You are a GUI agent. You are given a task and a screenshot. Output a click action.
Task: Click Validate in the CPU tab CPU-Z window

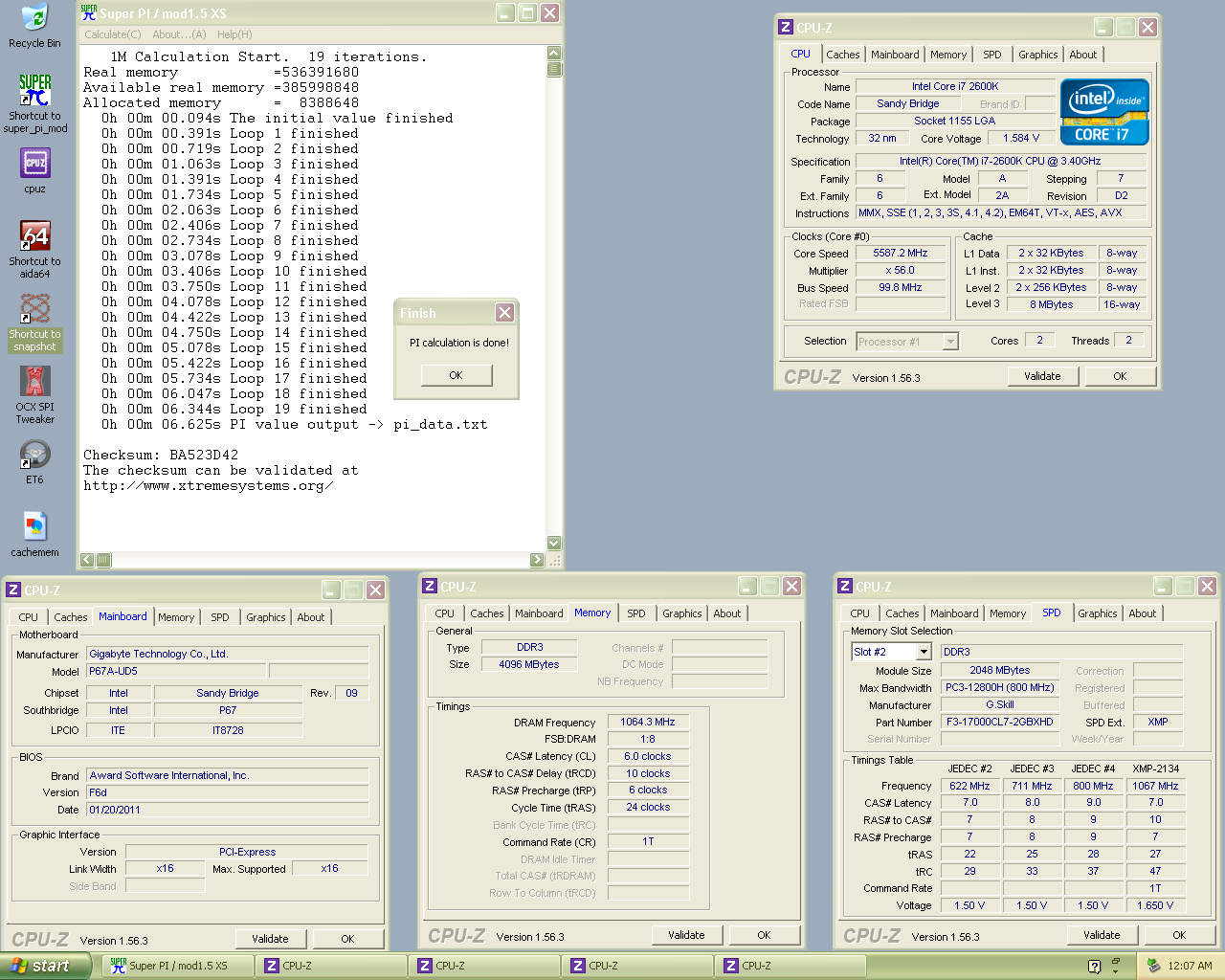click(x=1043, y=376)
